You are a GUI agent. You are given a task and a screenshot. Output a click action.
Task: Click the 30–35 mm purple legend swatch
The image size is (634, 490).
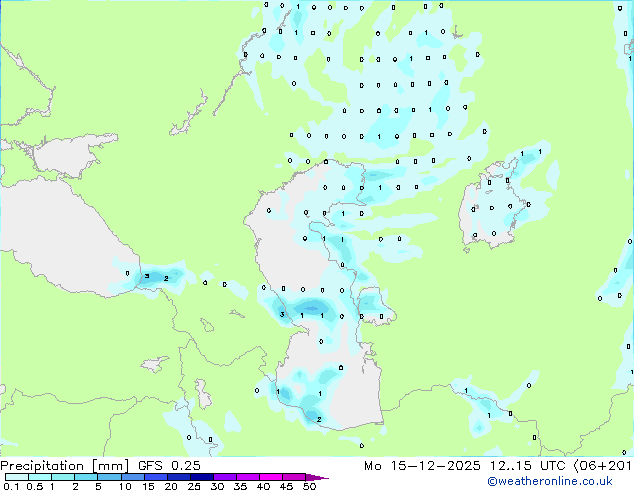coord(225,477)
